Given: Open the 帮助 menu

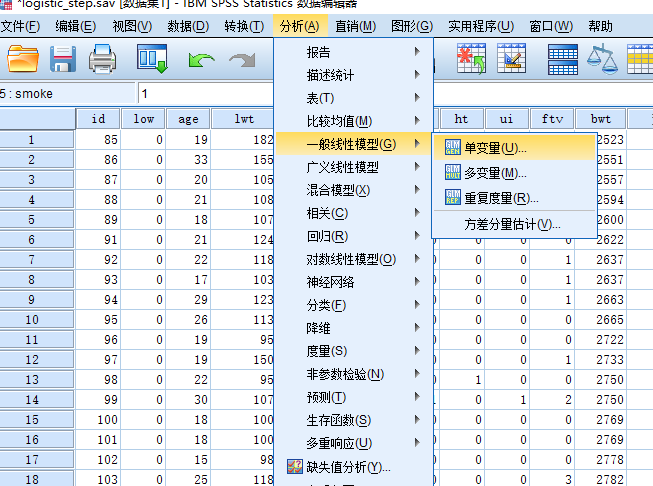Looking at the screenshot, I should [600, 26].
